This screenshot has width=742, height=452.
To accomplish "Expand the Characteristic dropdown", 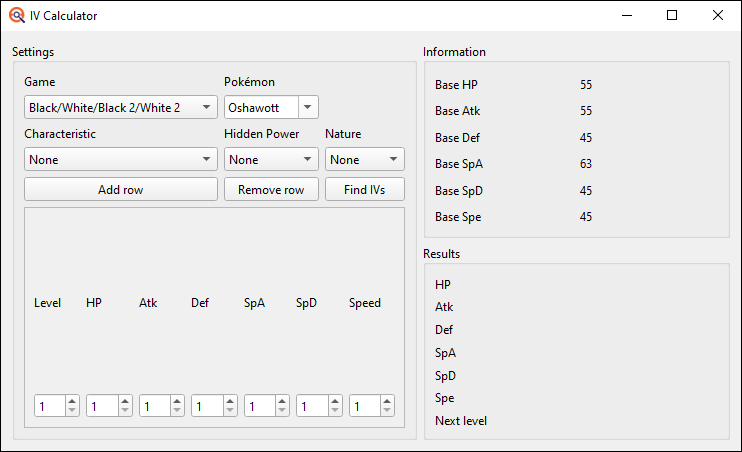I will (121, 160).
